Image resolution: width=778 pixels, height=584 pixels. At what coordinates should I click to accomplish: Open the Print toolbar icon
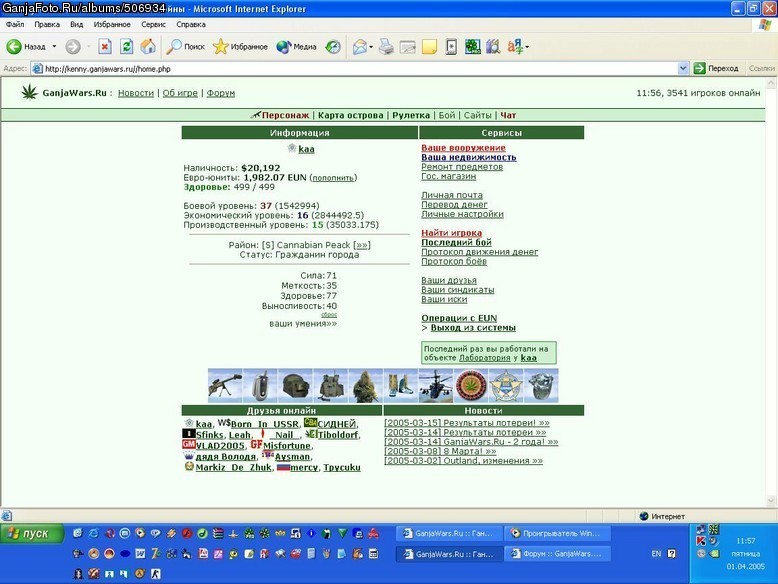pos(386,47)
